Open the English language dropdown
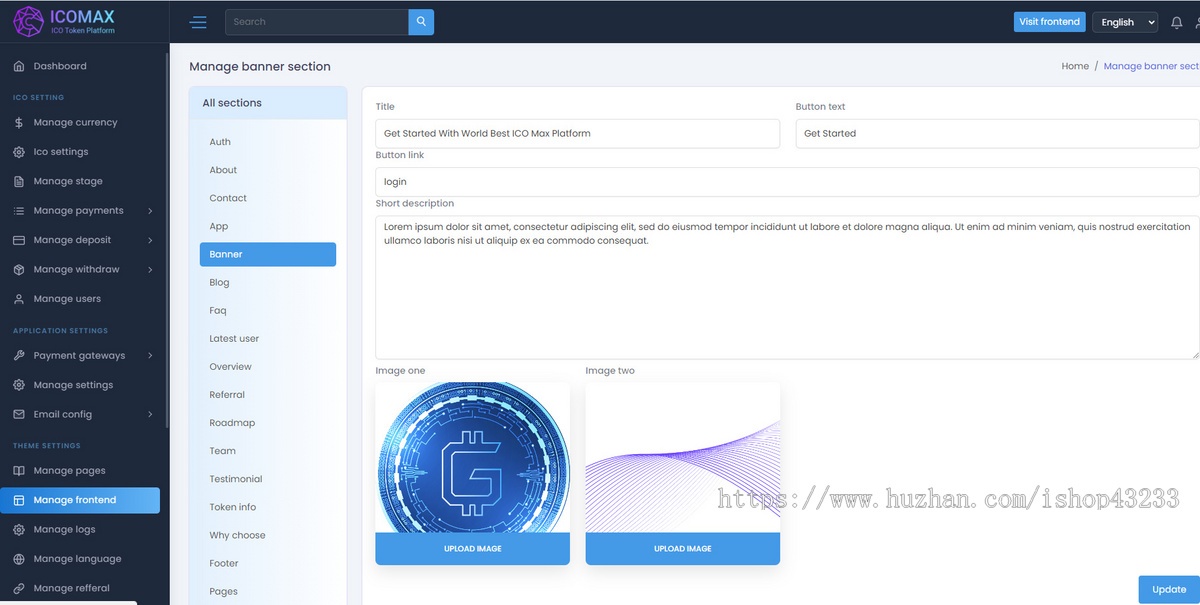Screen dimensions: 1200x605 click(1125, 22)
